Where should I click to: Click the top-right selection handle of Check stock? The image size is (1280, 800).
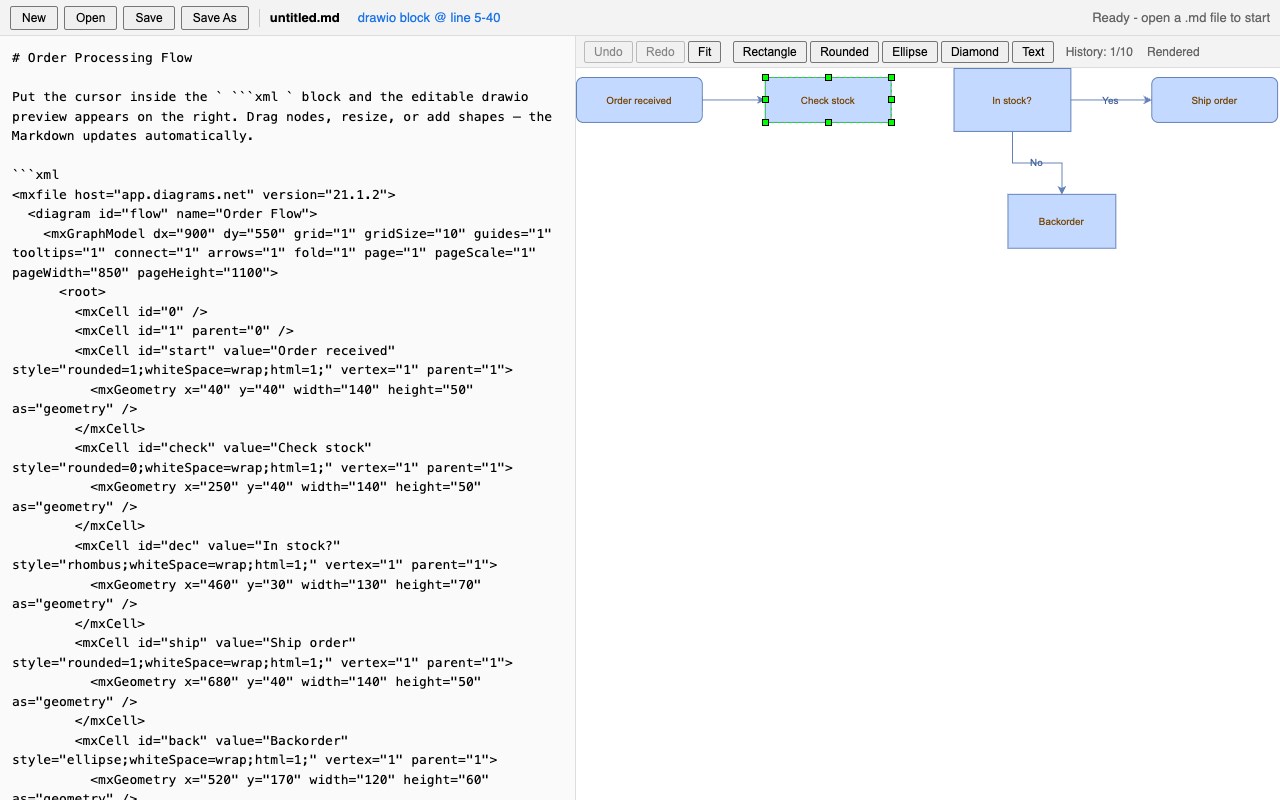[x=891, y=77]
